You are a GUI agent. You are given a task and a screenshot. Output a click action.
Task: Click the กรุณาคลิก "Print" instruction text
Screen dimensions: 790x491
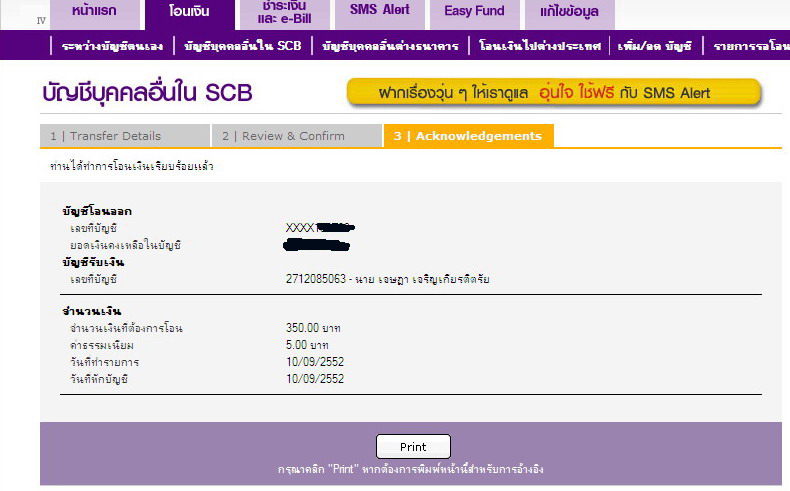pos(411,469)
